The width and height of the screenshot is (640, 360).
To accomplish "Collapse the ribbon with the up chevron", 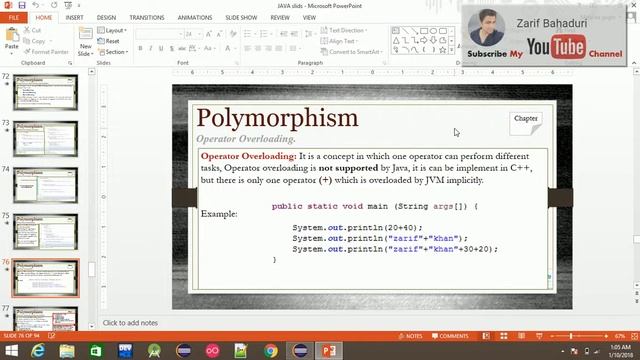I will coord(634,63).
